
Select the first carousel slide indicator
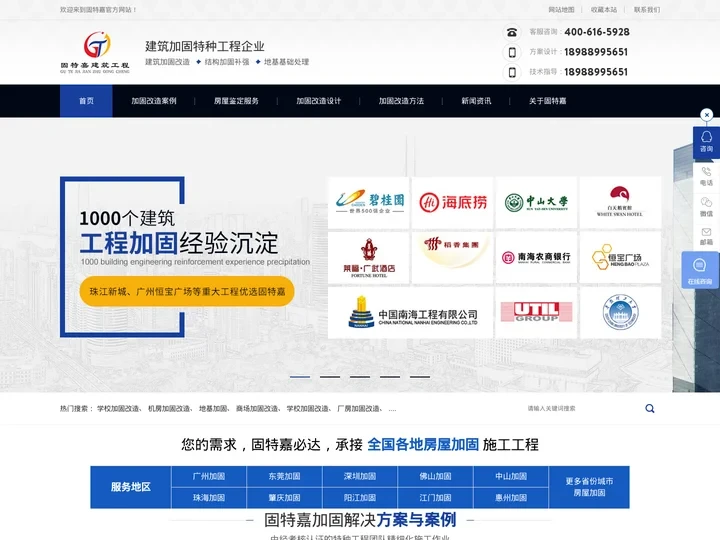coord(300,377)
